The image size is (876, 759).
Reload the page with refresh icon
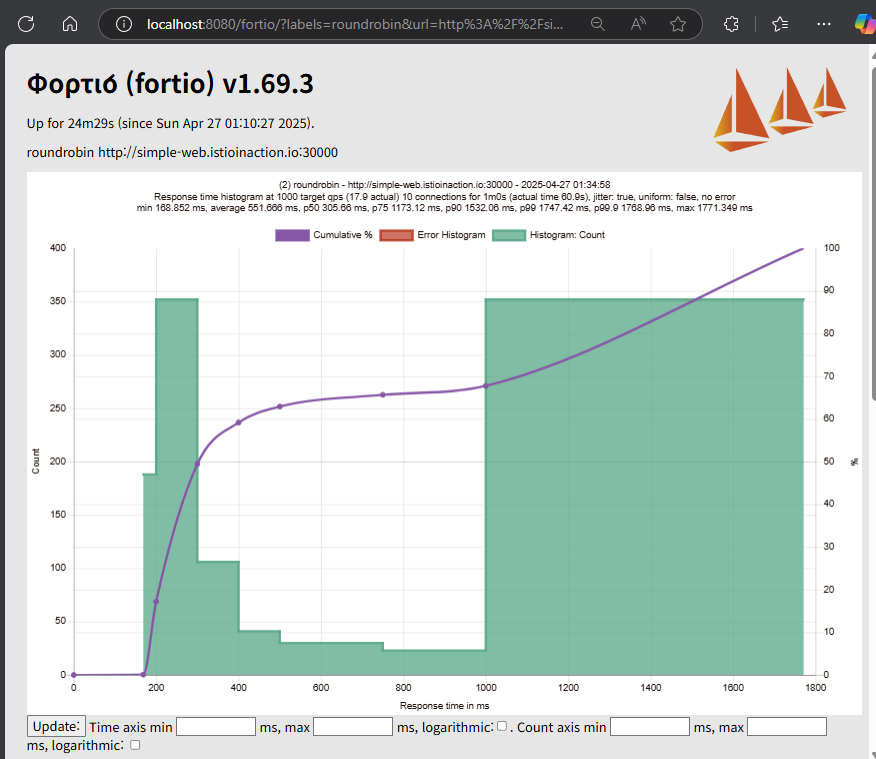pyautogui.click(x=26, y=24)
